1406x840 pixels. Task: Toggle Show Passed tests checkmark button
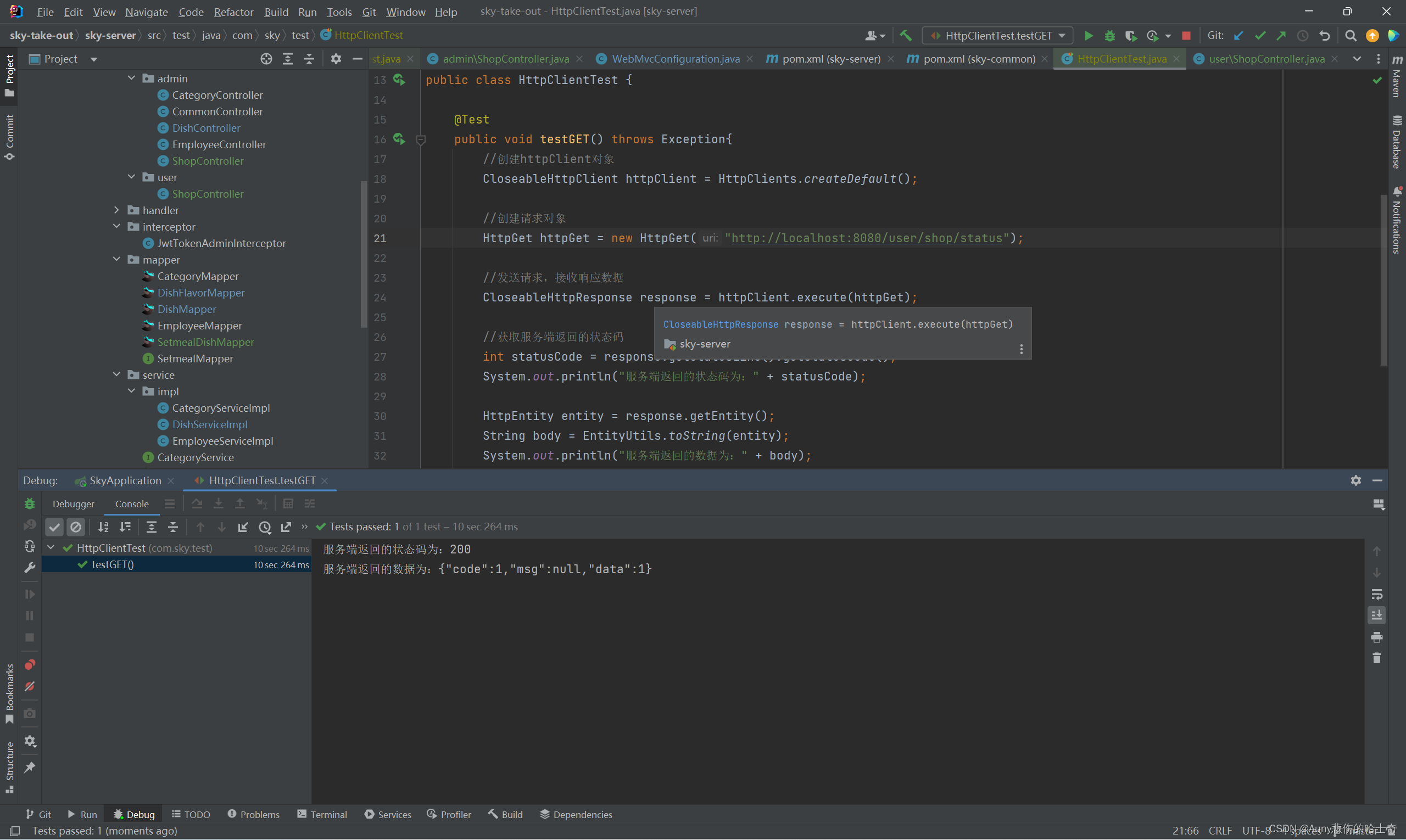[x=54, y=527]
